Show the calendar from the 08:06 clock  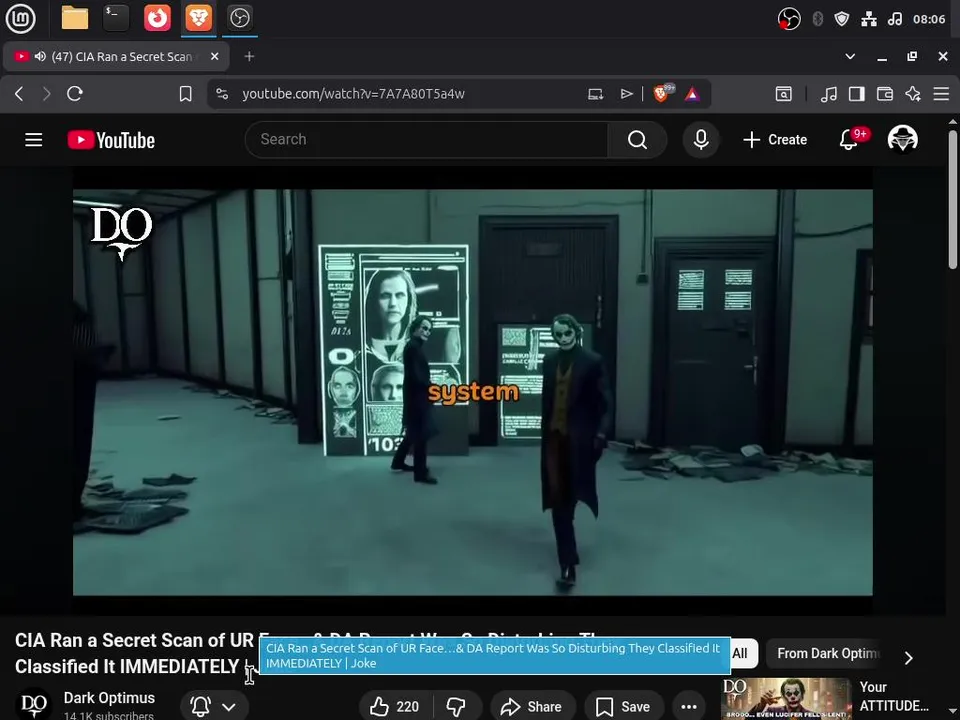coord(929,19)
